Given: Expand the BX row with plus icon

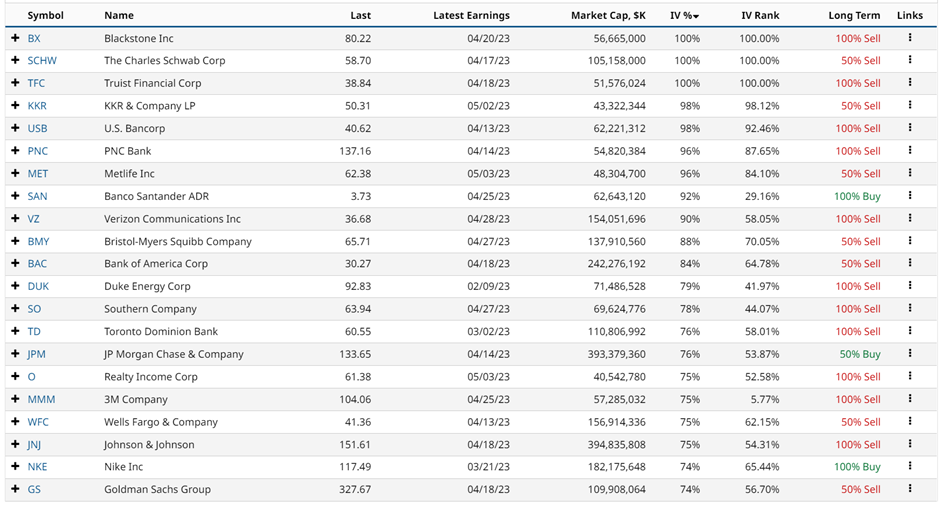Looking at the screenshot, I should (x=15, y=38).
